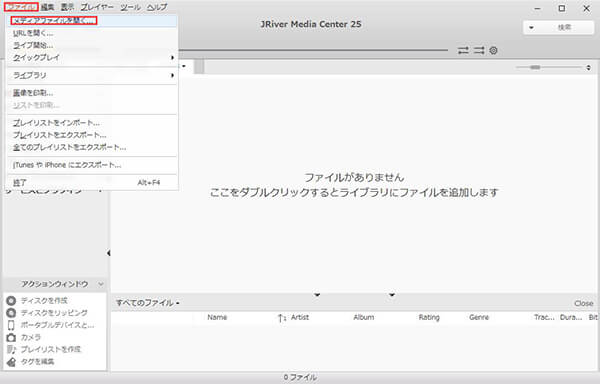Select プレイリストをエクスポート menu item

(x=92, y=135)
